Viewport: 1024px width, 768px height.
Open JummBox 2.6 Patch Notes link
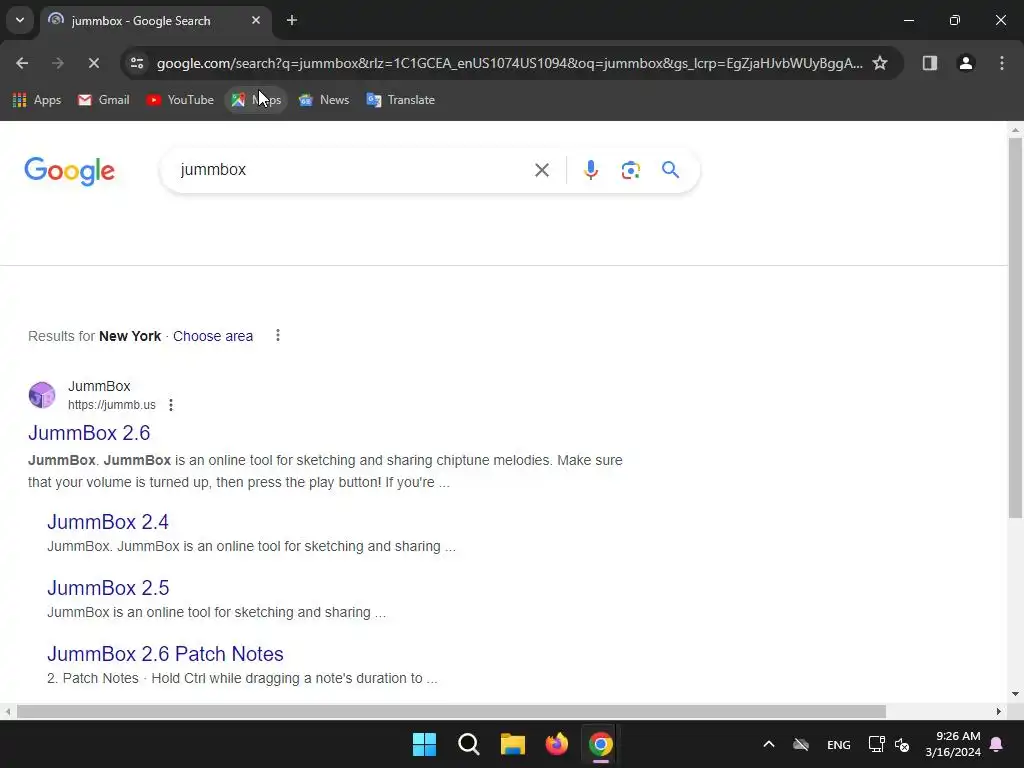tap(165, 654)
